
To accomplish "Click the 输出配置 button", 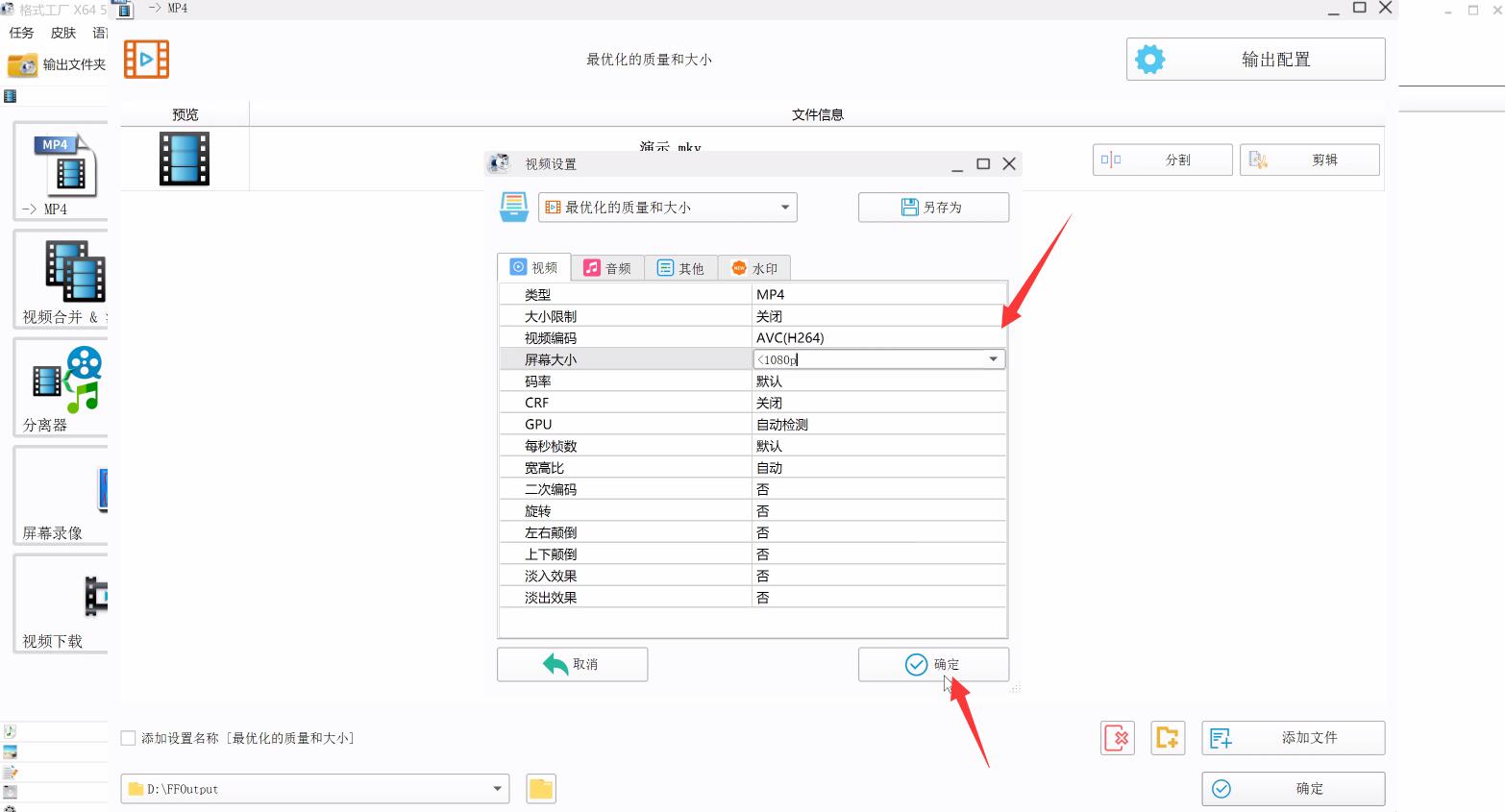I will (x=1255, y=60).
